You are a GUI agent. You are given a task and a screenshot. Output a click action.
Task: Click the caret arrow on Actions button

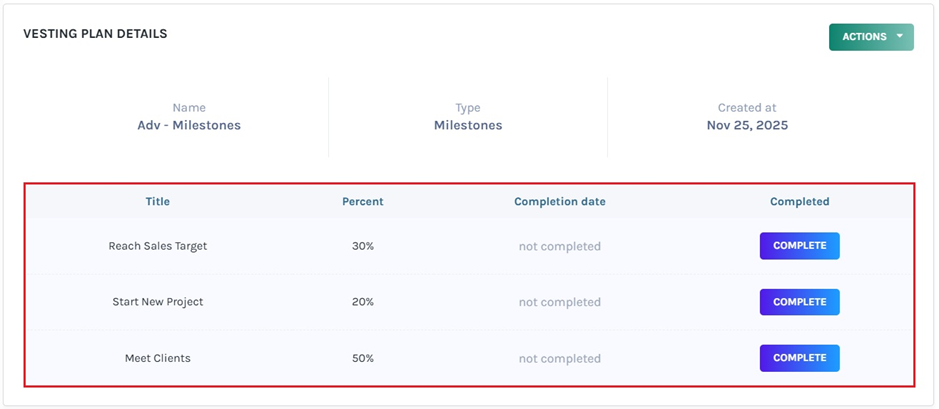tap(900, 37)
